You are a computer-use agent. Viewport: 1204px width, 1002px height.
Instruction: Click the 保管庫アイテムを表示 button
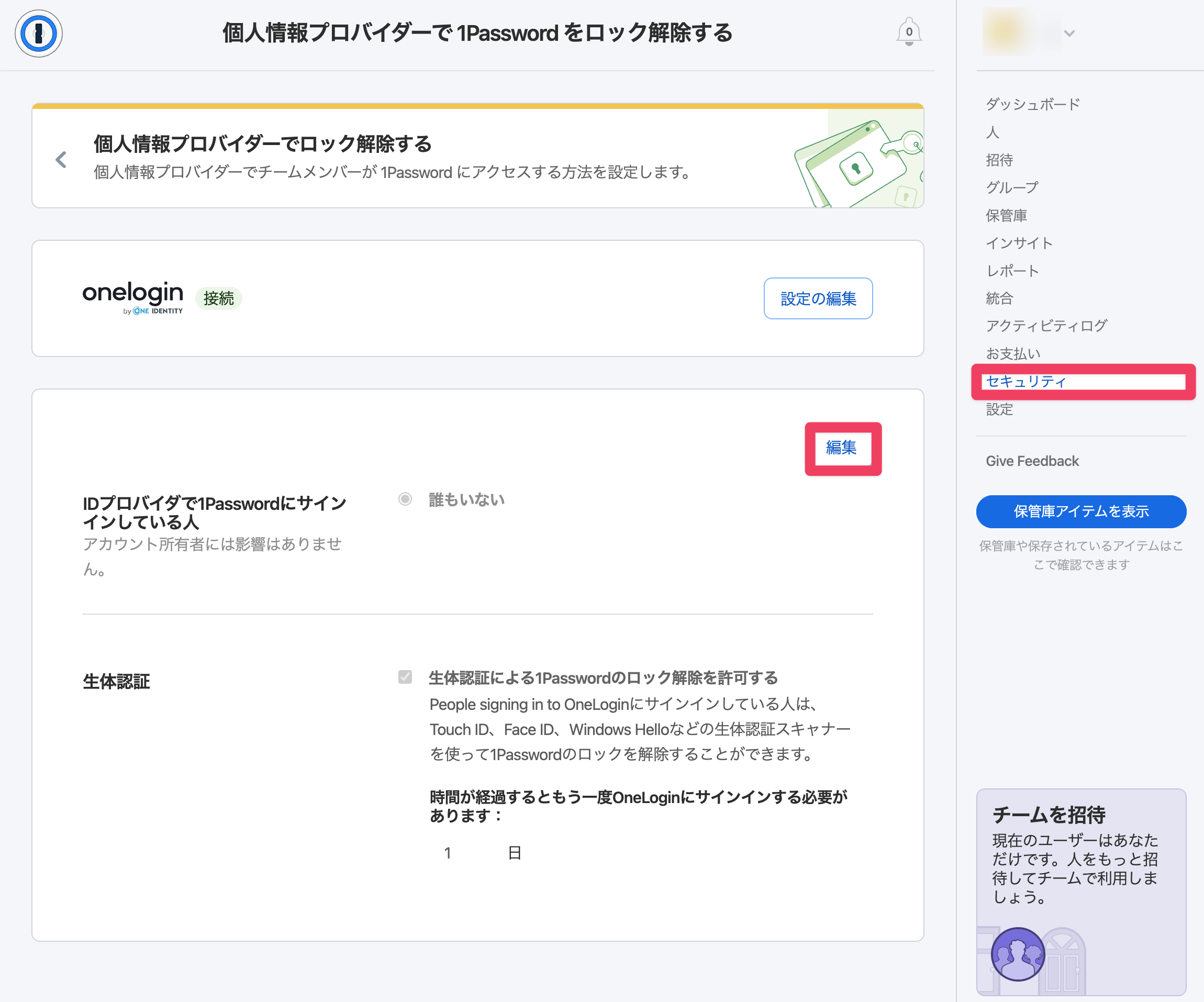1081,511
